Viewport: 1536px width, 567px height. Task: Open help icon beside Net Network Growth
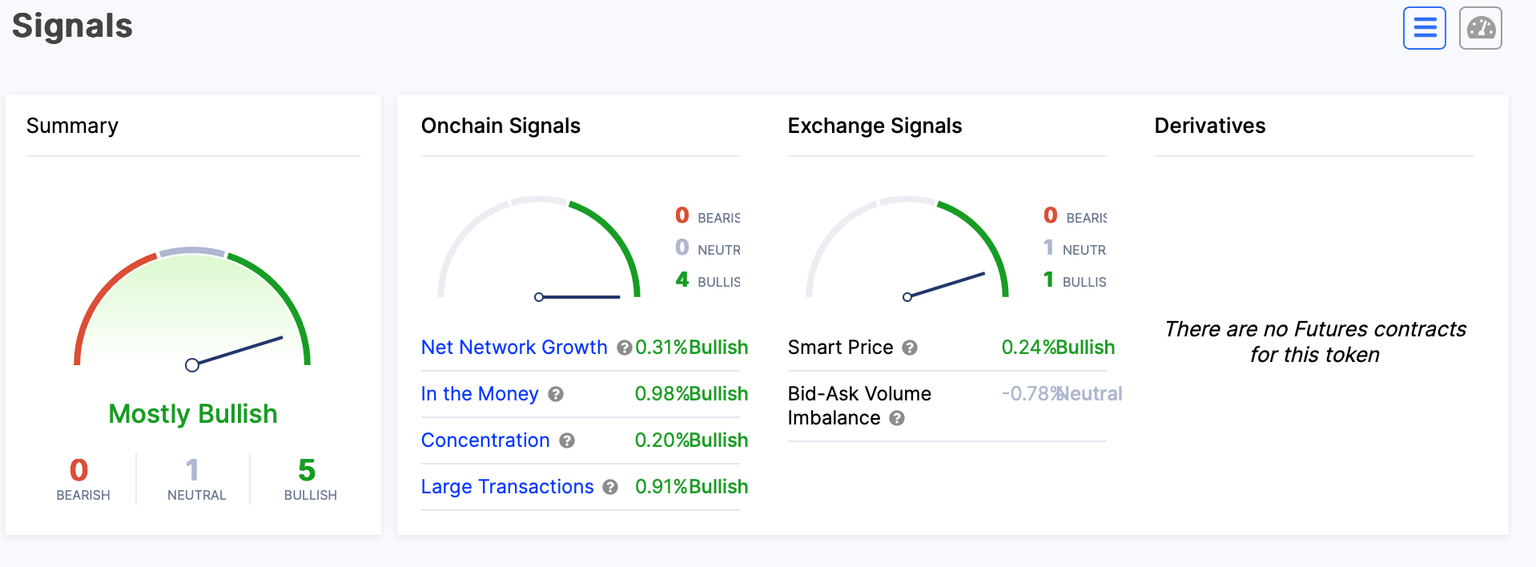click(x=624, y=348)
